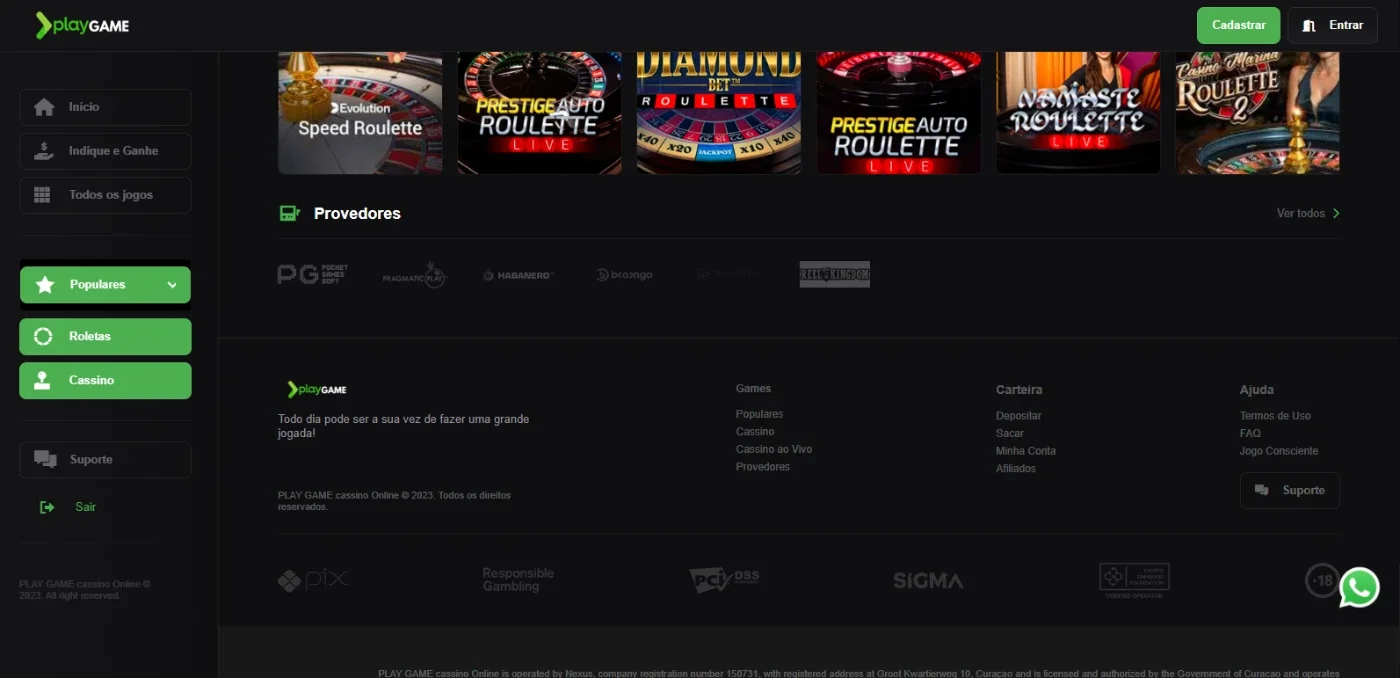Click the Provedores section heading
Image resolution: width=1400 pixels, height=678 pixels.
(357, 213)
